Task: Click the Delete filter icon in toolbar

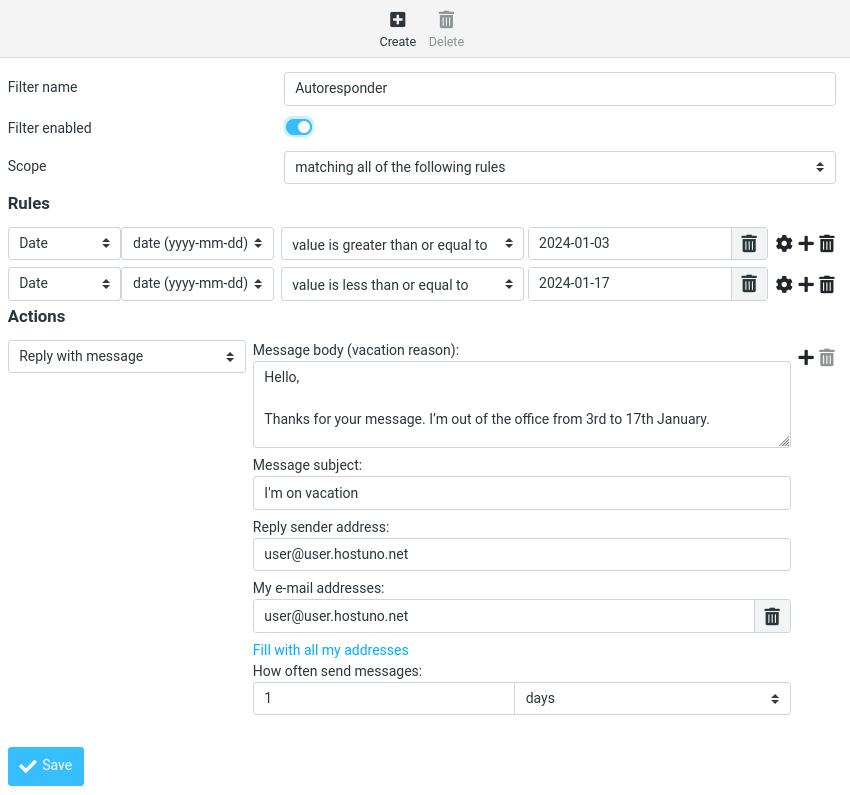Action: tap(446, 20)
